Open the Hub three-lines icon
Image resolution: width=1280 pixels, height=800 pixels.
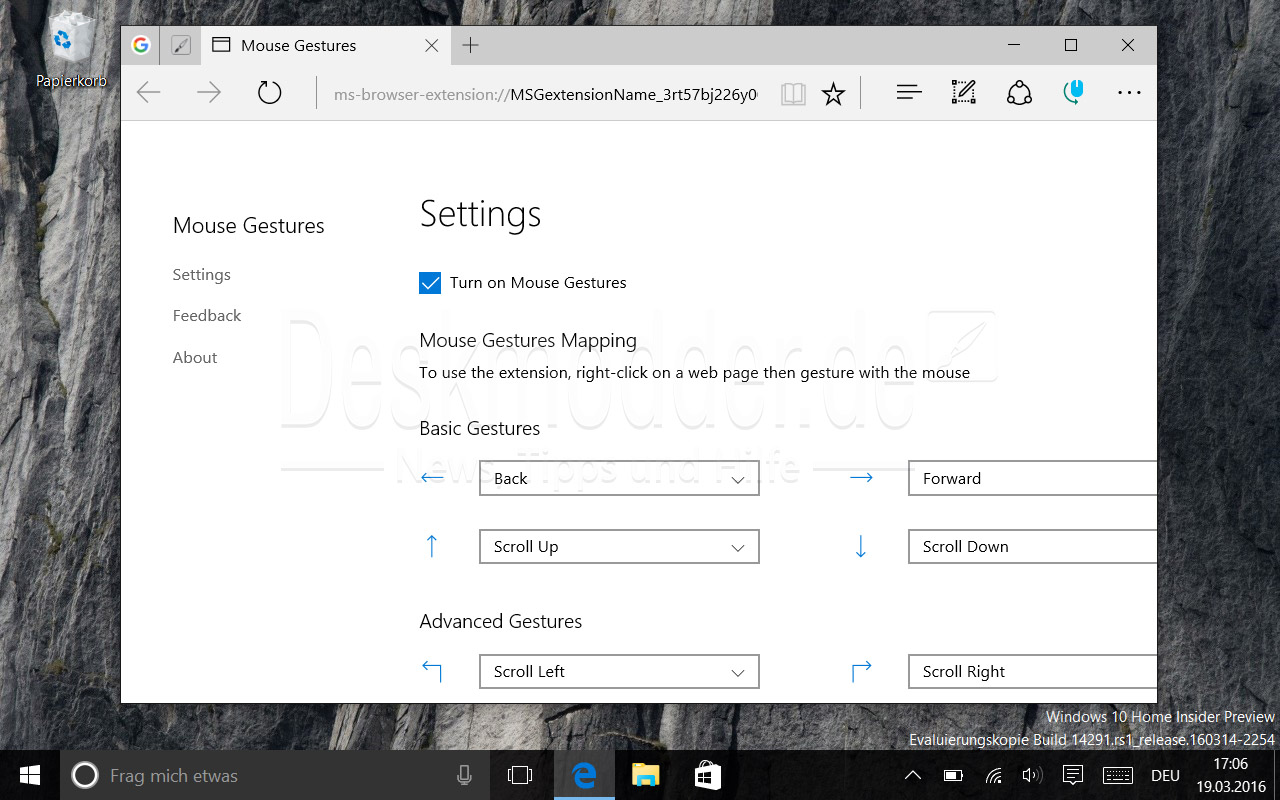tap(909, 93)
